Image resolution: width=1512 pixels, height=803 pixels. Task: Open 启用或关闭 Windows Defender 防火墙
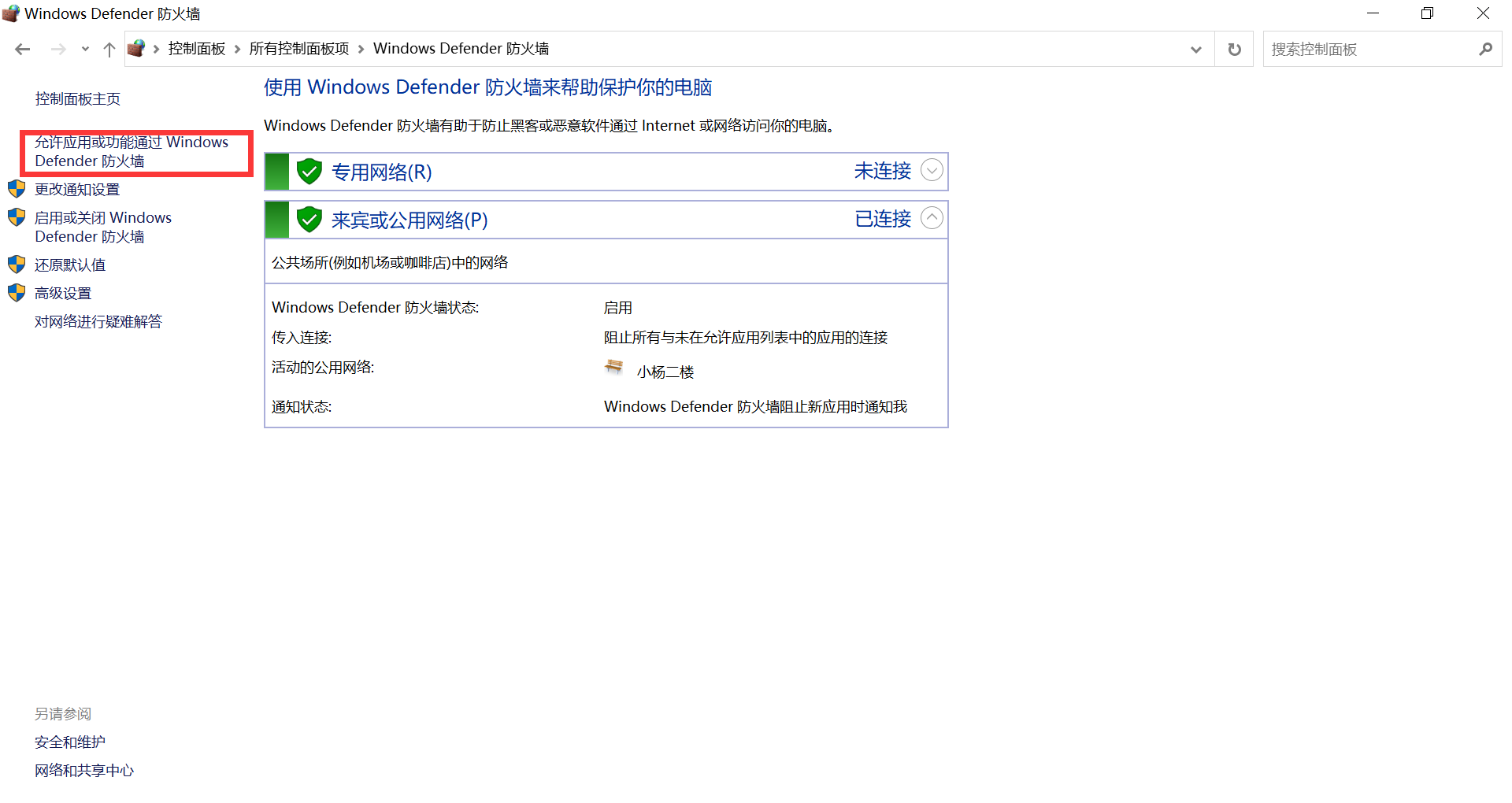click(x=103, y=228)
